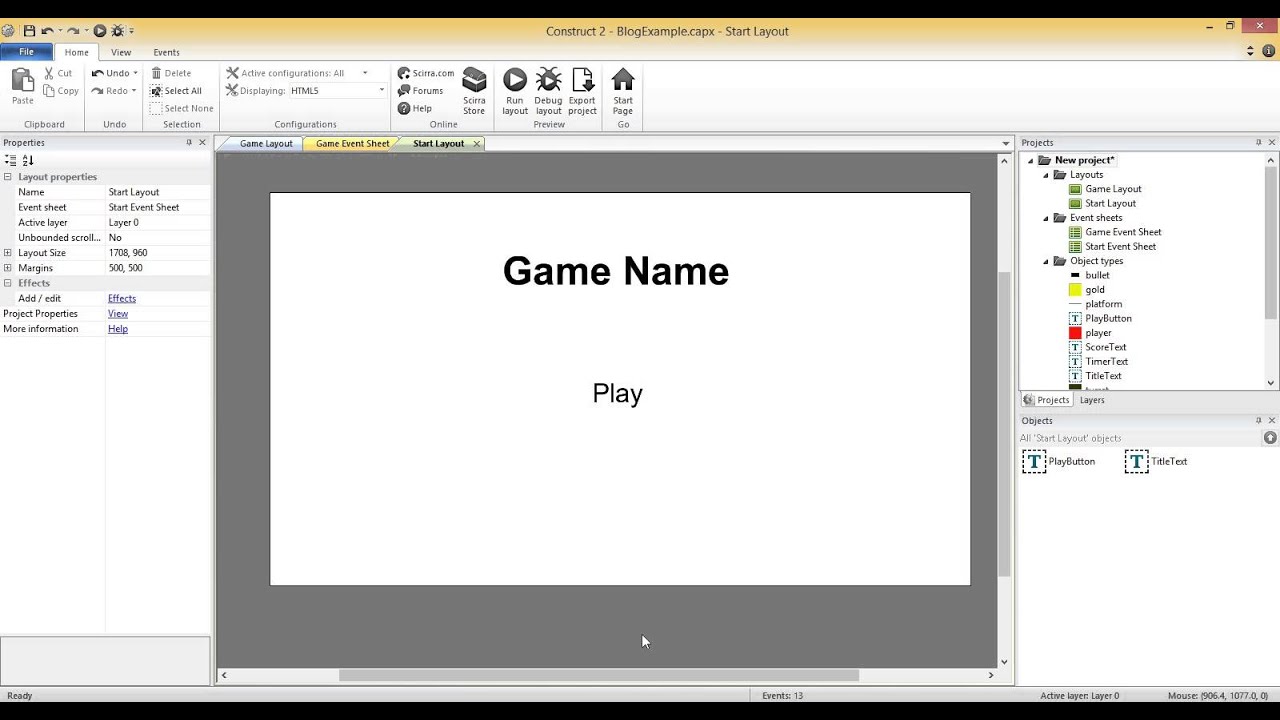Screen dimensions: 1280x720
Task: Open the Forums link in the ribbon
Action: tap(420, 91)
